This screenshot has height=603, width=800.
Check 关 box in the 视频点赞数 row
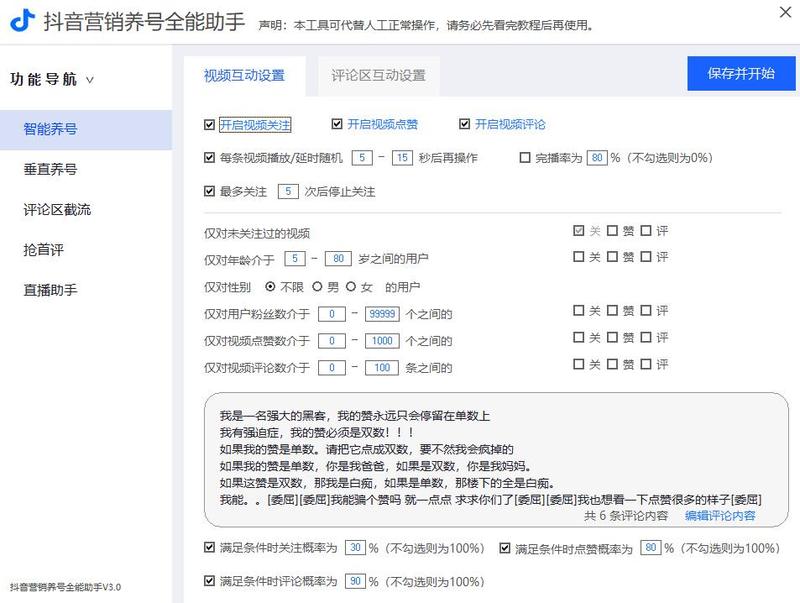(579, 337)
